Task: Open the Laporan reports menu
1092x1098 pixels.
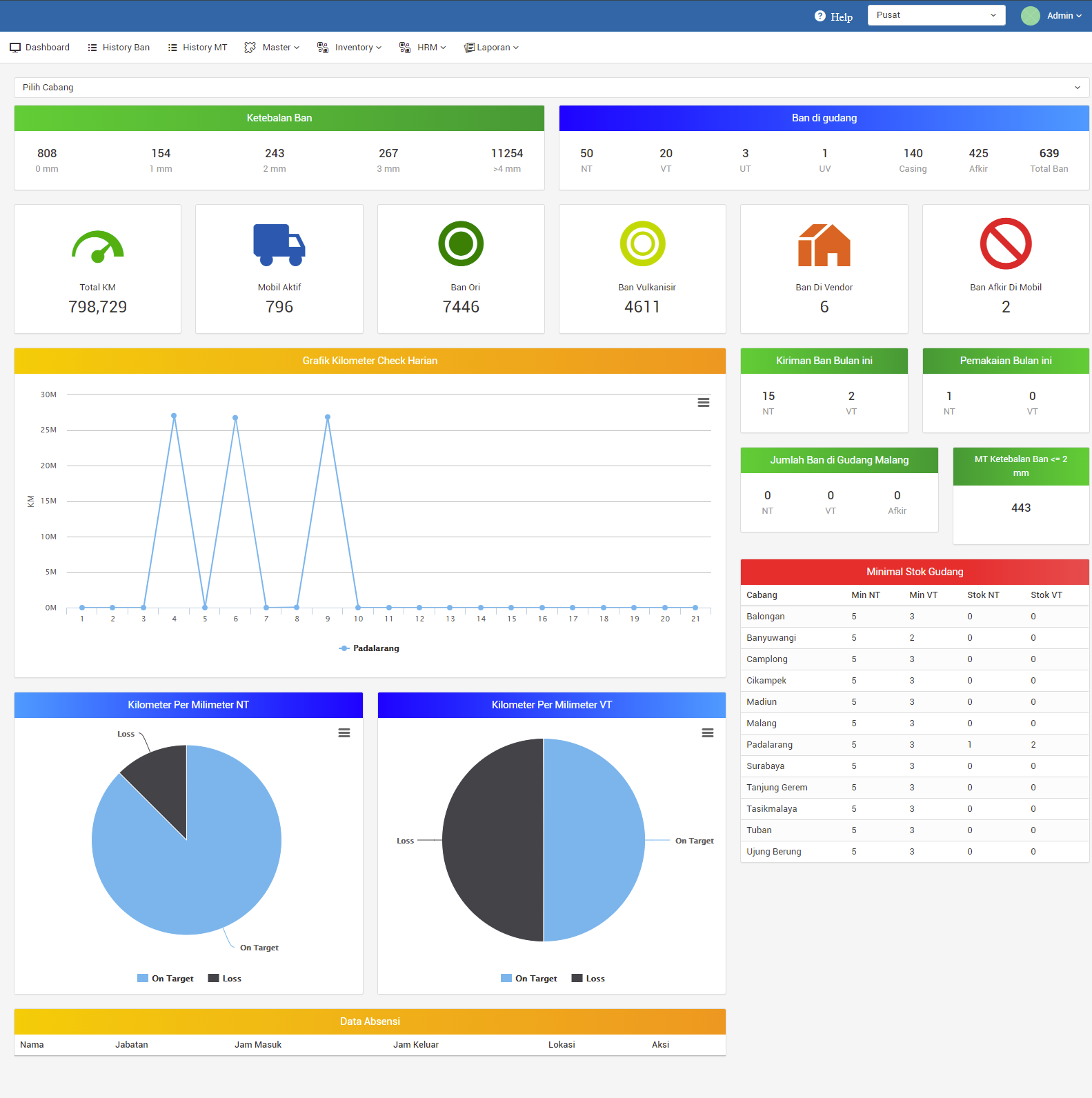Action: coord(491,48)
